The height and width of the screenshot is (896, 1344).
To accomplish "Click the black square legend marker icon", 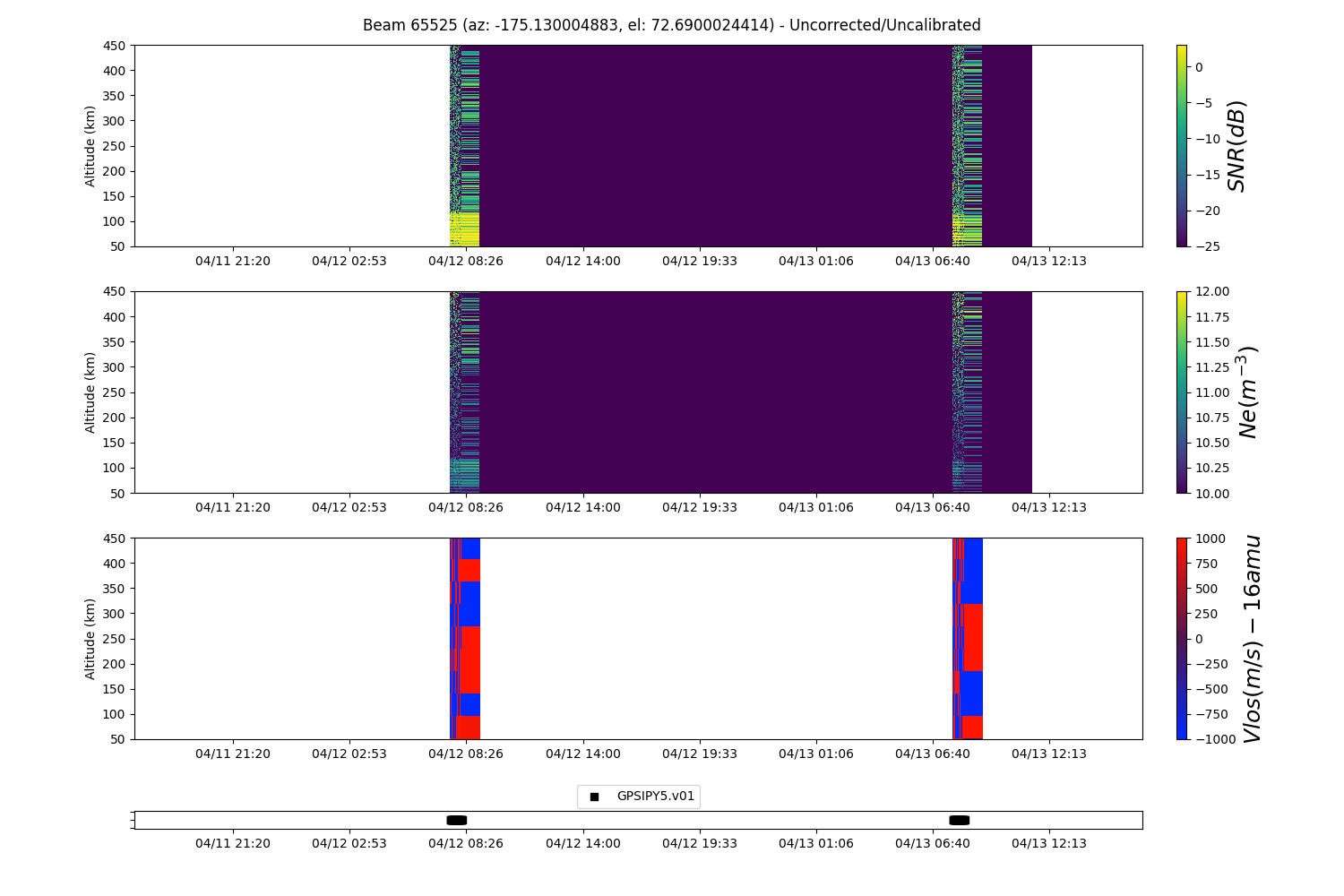I will coord(594,797).
